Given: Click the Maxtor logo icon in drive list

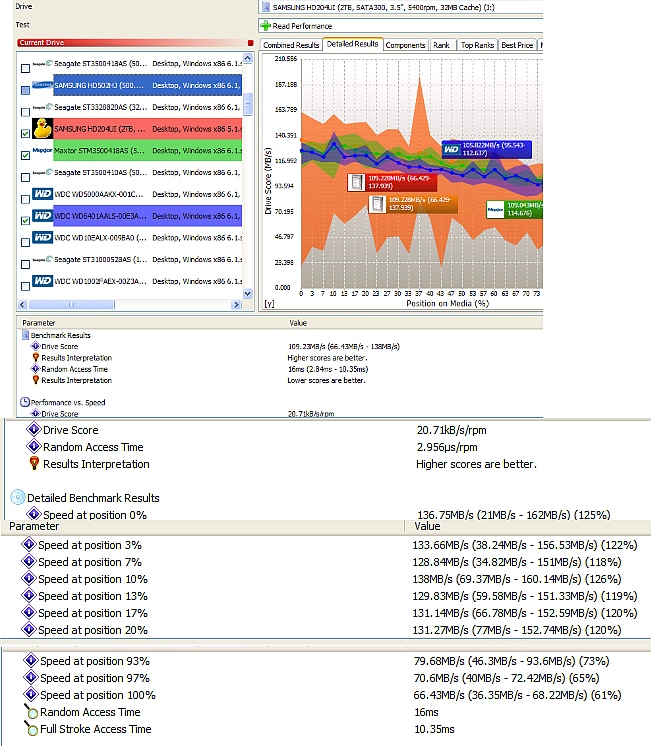Looking at the screenshot, I should [42, 150].
